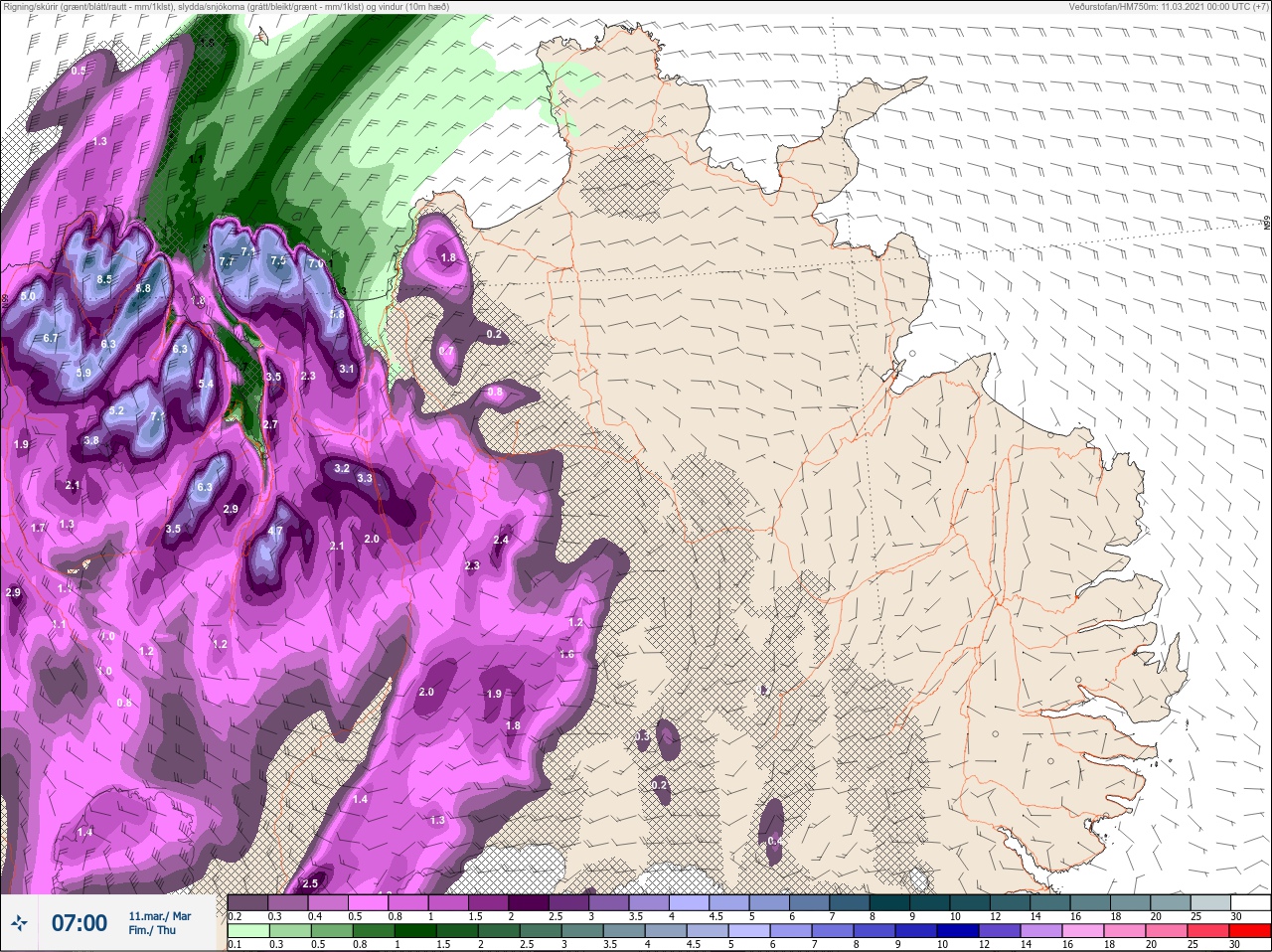Click the 3.1 precipitation value on map
1272x952 pixels.
click(x=347, y=369)
